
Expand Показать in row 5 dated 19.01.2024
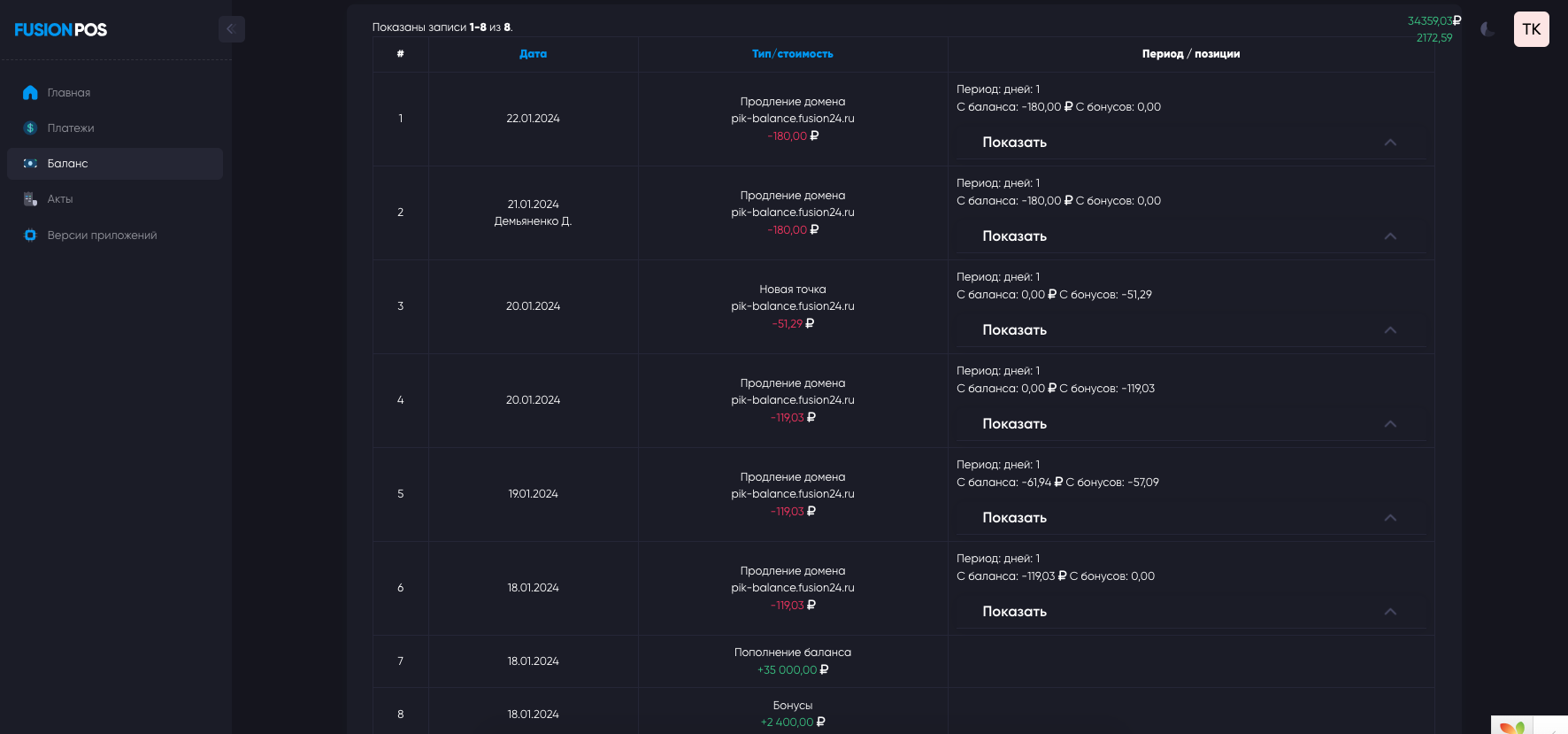click(x=1014, y=518)
